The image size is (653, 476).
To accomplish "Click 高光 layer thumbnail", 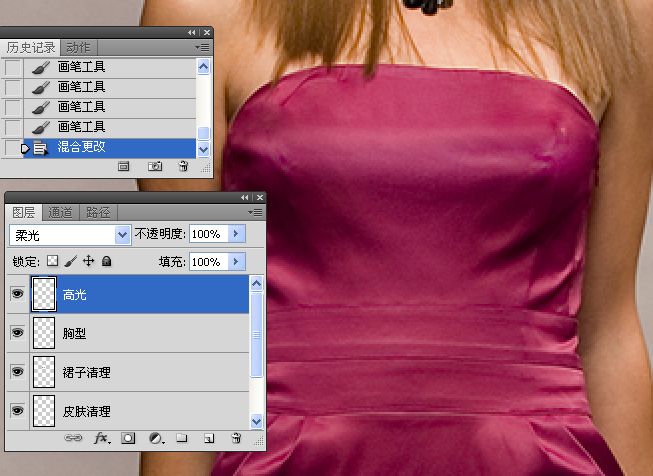I will [x=44, y=294].
